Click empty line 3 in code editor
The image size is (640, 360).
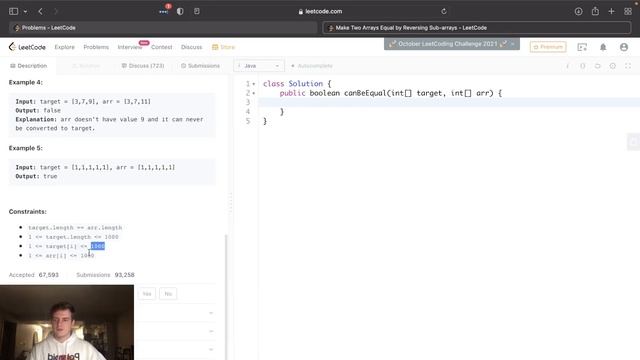point(449,102)
